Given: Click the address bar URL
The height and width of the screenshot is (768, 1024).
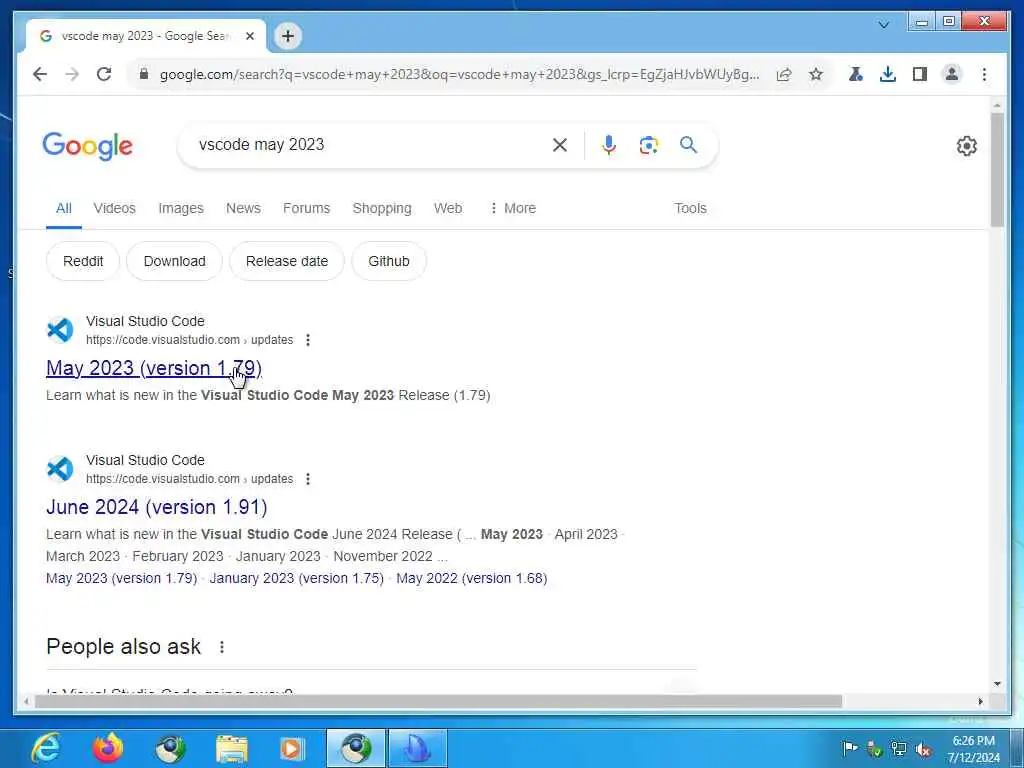Looking at the screenshot, I should (459, 74).
